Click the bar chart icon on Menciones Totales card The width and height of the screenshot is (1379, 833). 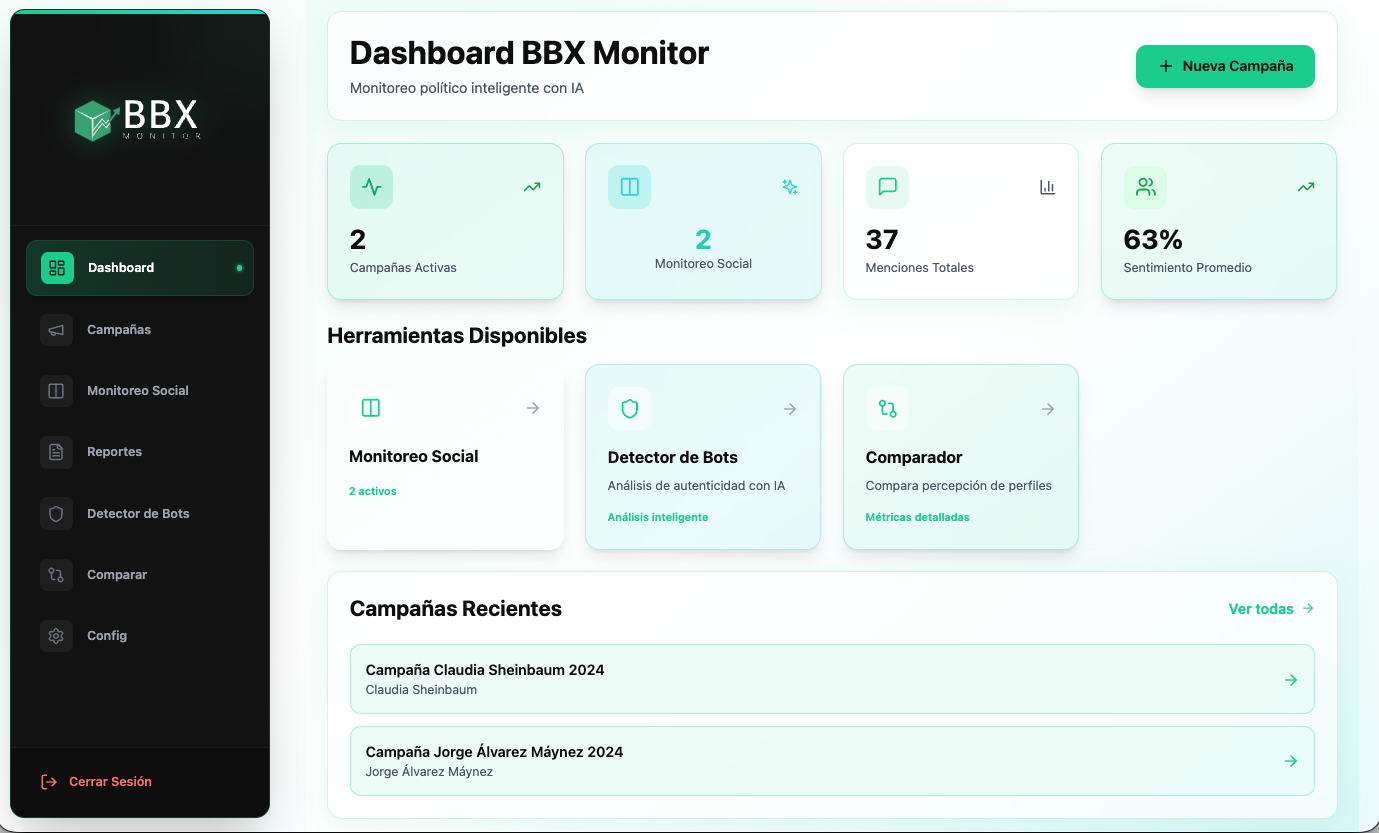point(1047,187)
